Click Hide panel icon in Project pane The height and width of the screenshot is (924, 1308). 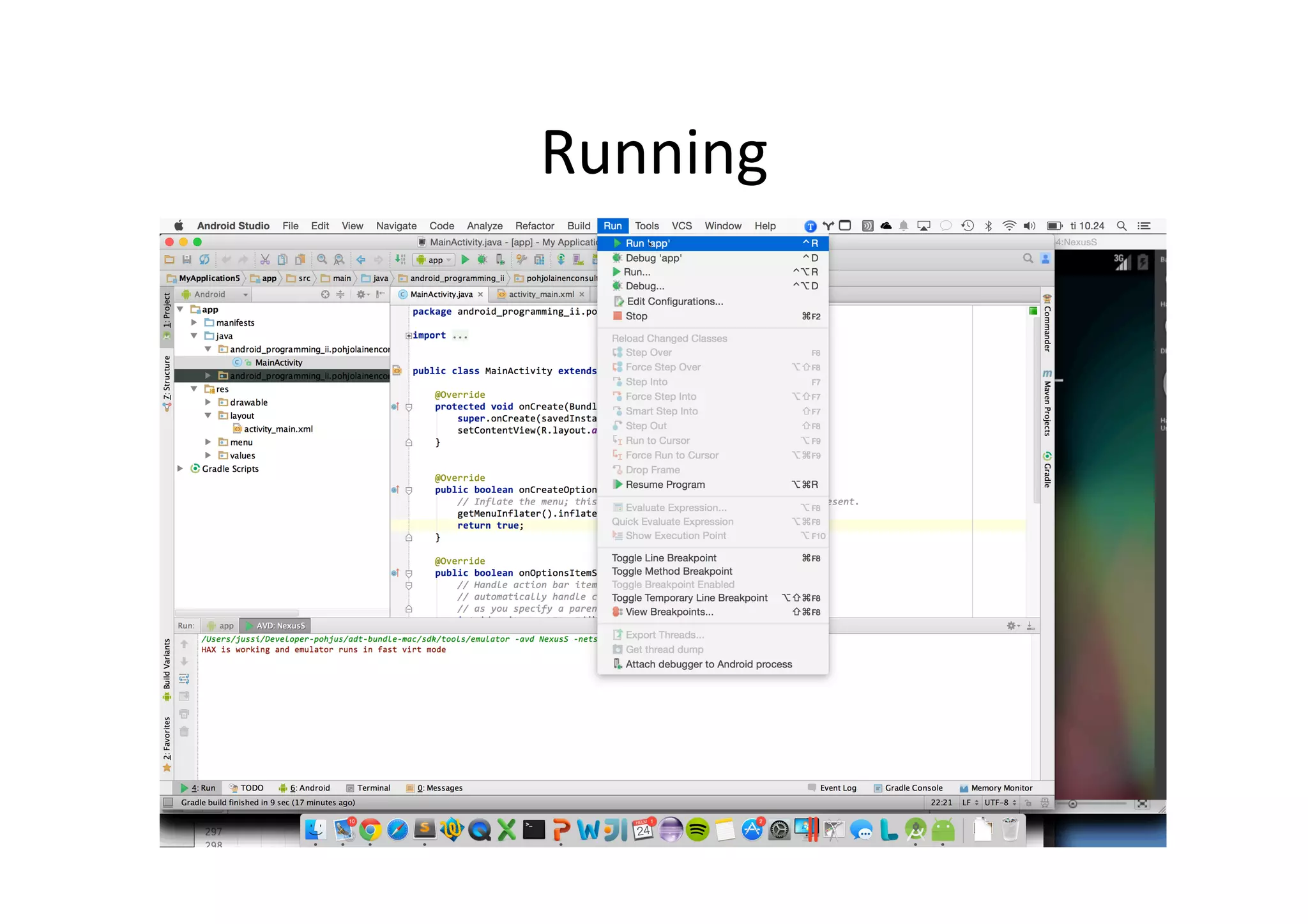[x=381, y=294]
